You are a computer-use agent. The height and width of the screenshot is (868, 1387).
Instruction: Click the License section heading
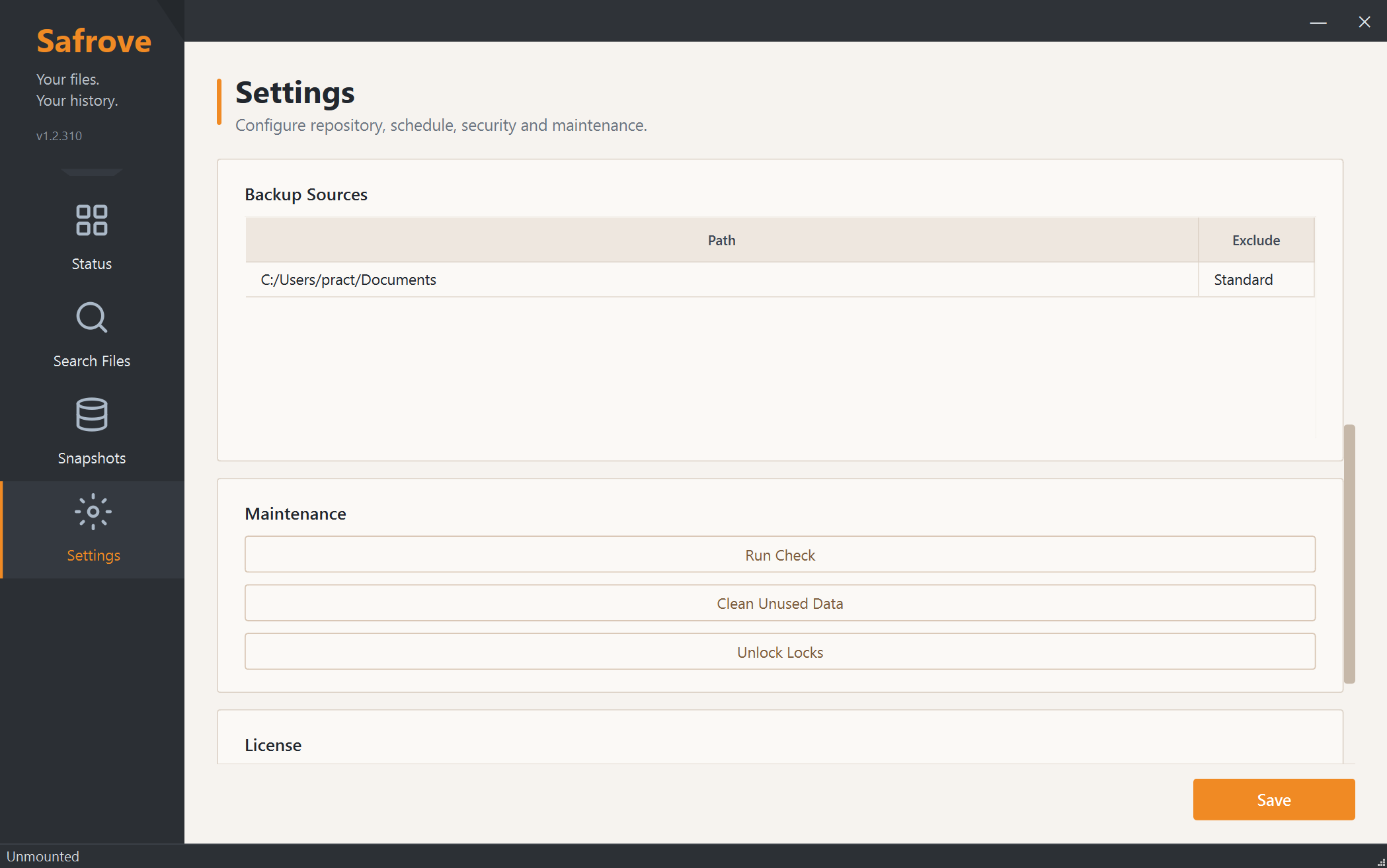point(273,745)
